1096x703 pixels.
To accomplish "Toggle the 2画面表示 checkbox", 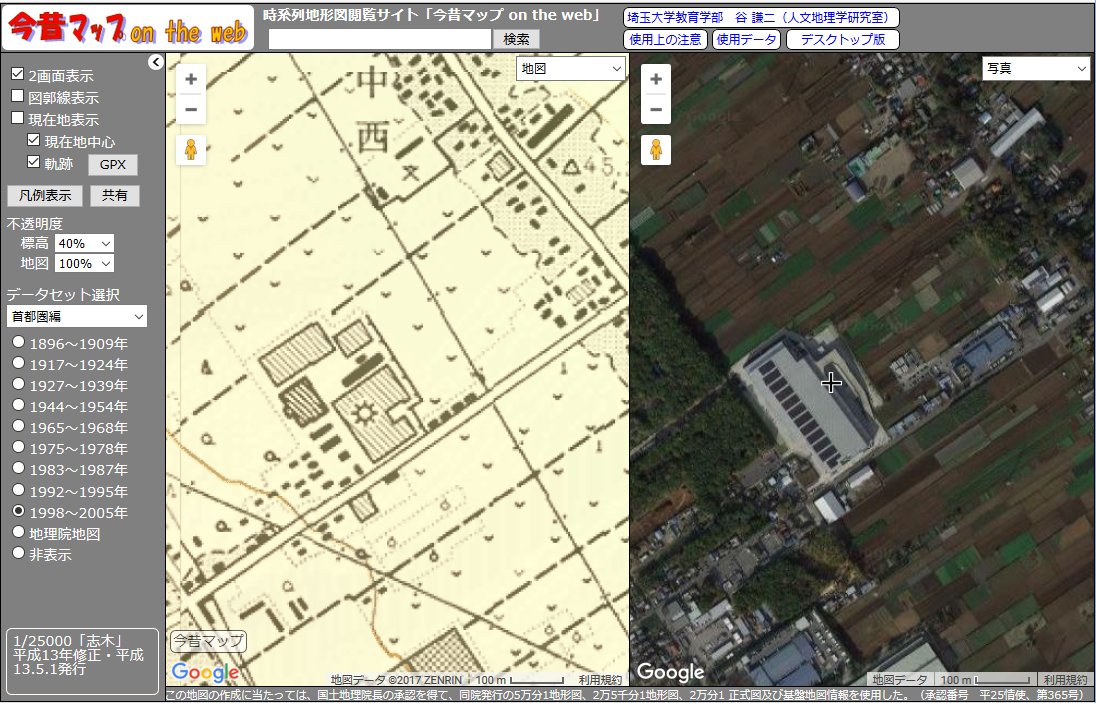I will (x=17, y=74).
